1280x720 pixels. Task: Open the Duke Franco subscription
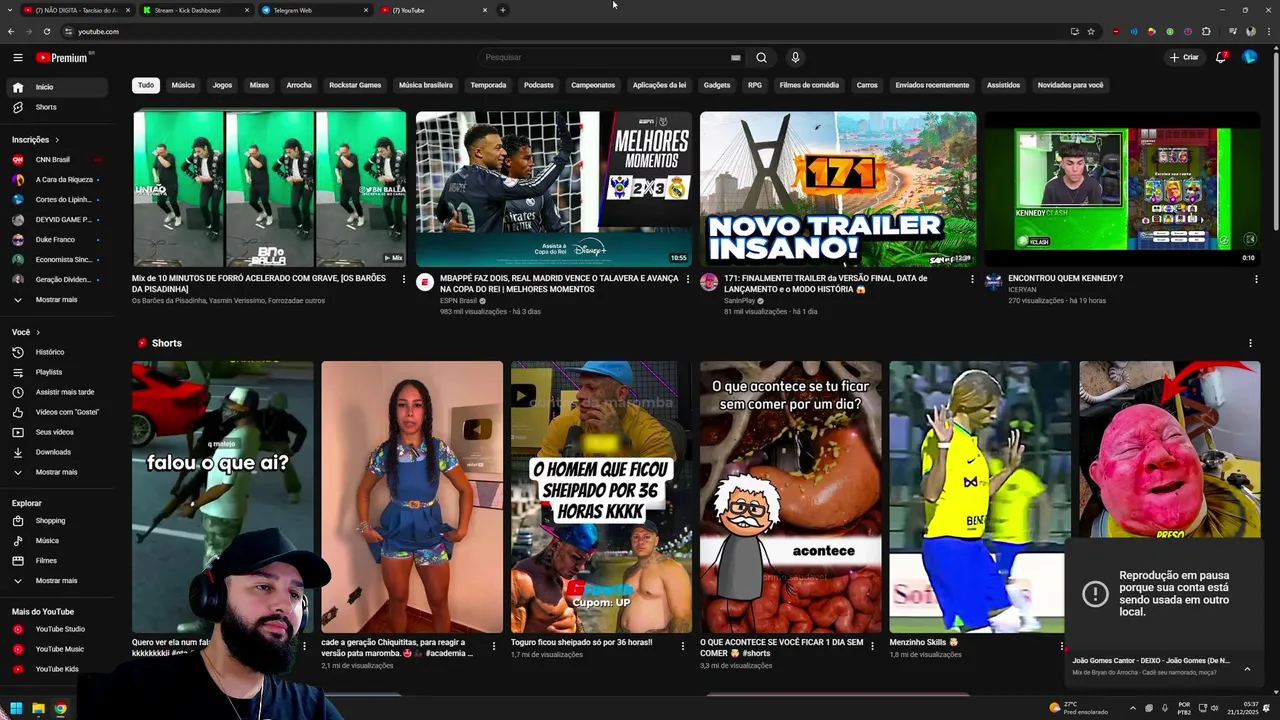[x=55, y=240]
